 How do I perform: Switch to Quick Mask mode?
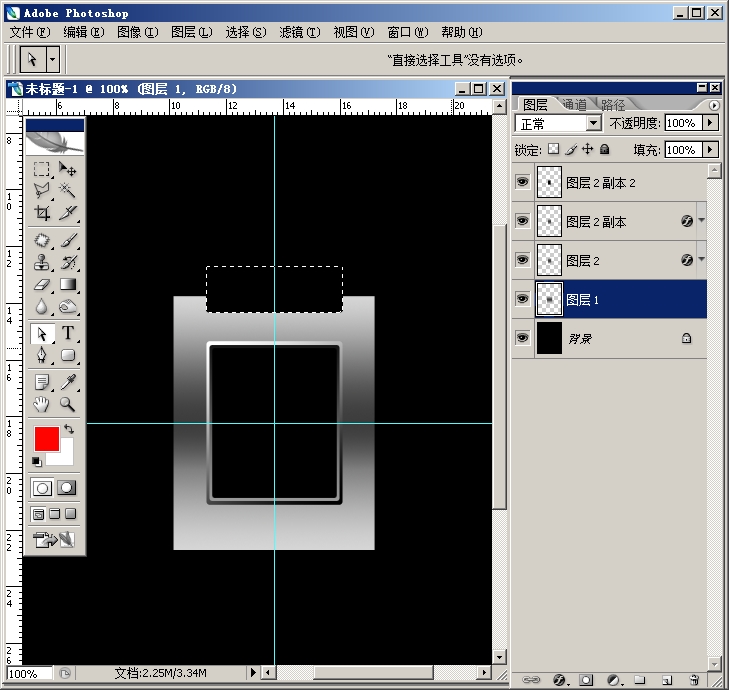tap(67, 488)
